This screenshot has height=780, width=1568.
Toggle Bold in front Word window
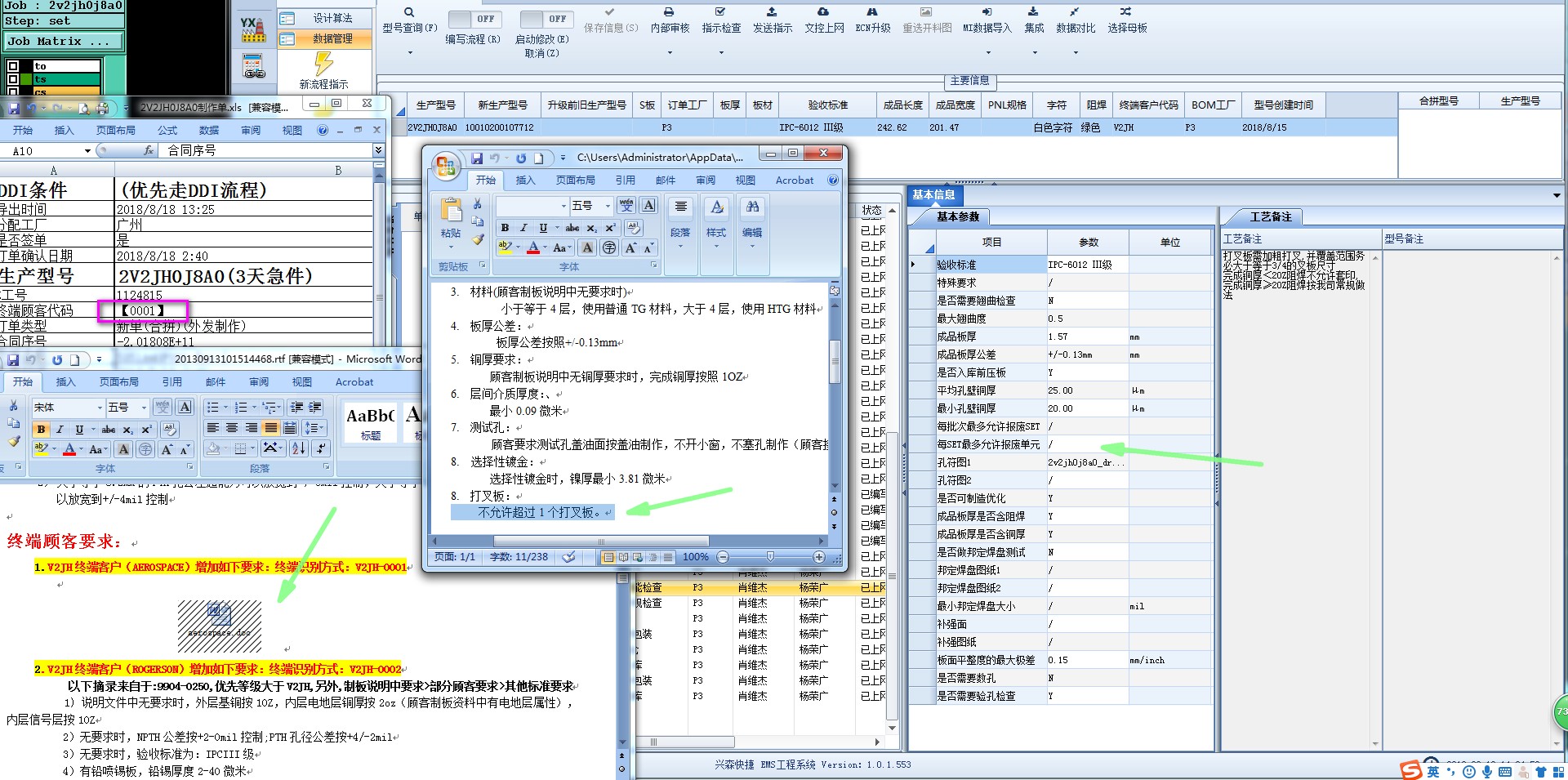click(505, 228)
